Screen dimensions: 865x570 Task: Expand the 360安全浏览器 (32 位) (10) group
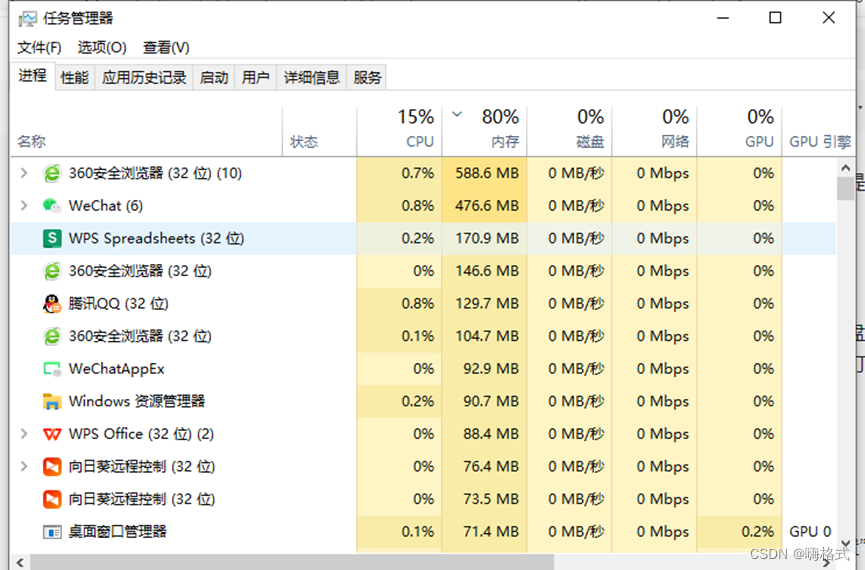click(x=24, y=173)
